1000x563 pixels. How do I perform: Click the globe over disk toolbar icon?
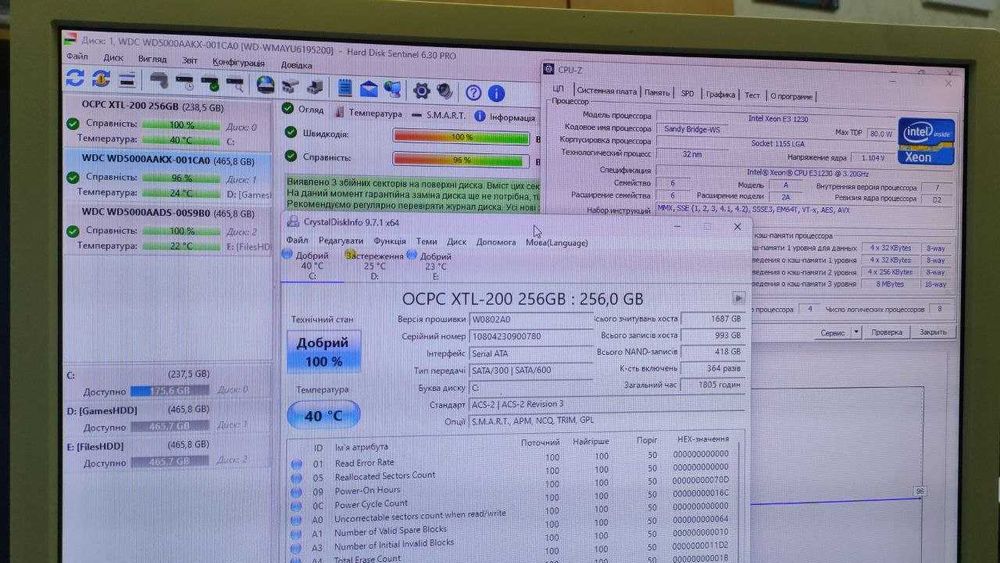[265, 84]
